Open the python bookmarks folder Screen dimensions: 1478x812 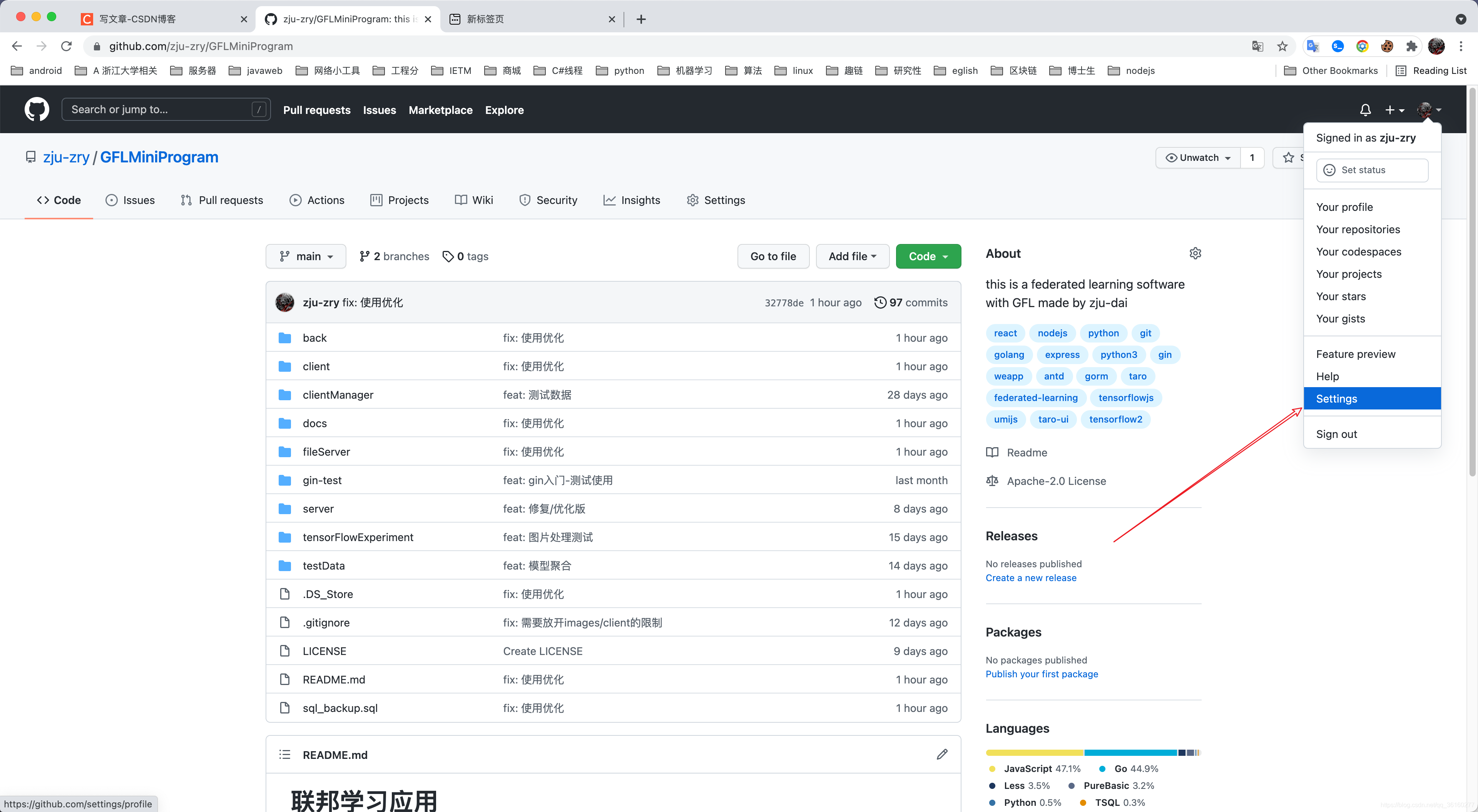(x=620, y=70)
